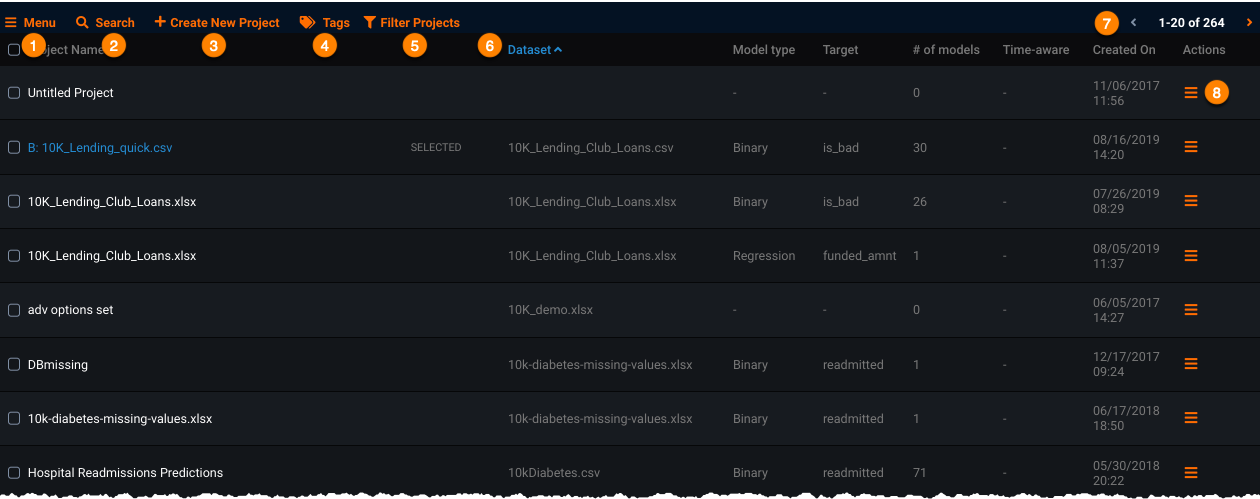Screen dimensions: 1260x499
Task: Open actions menu for Hospital Readmissions Predictions
Action: 1190,473
